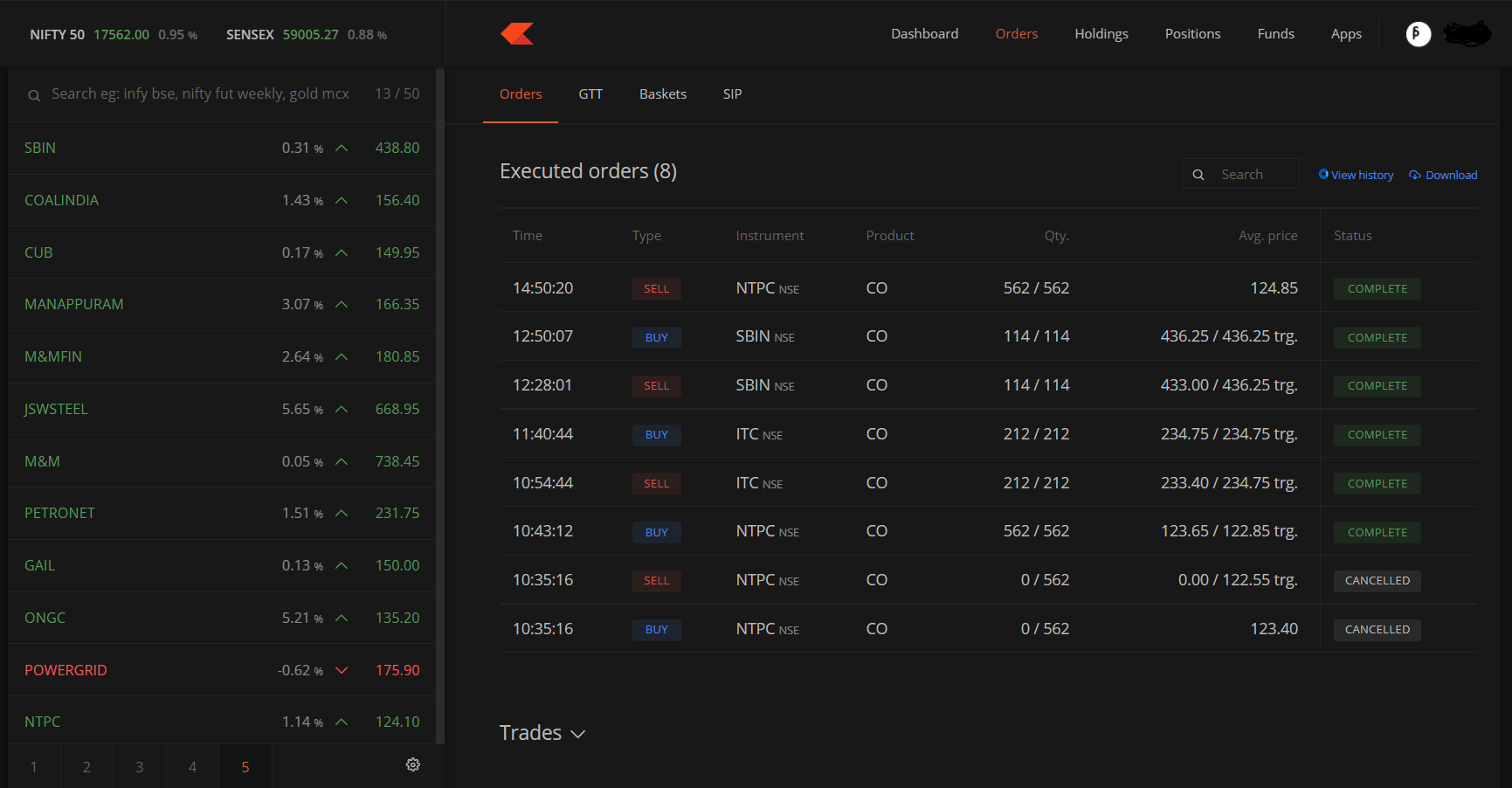Click the BUY tag on 11:40:44 order

click(656, 435)
